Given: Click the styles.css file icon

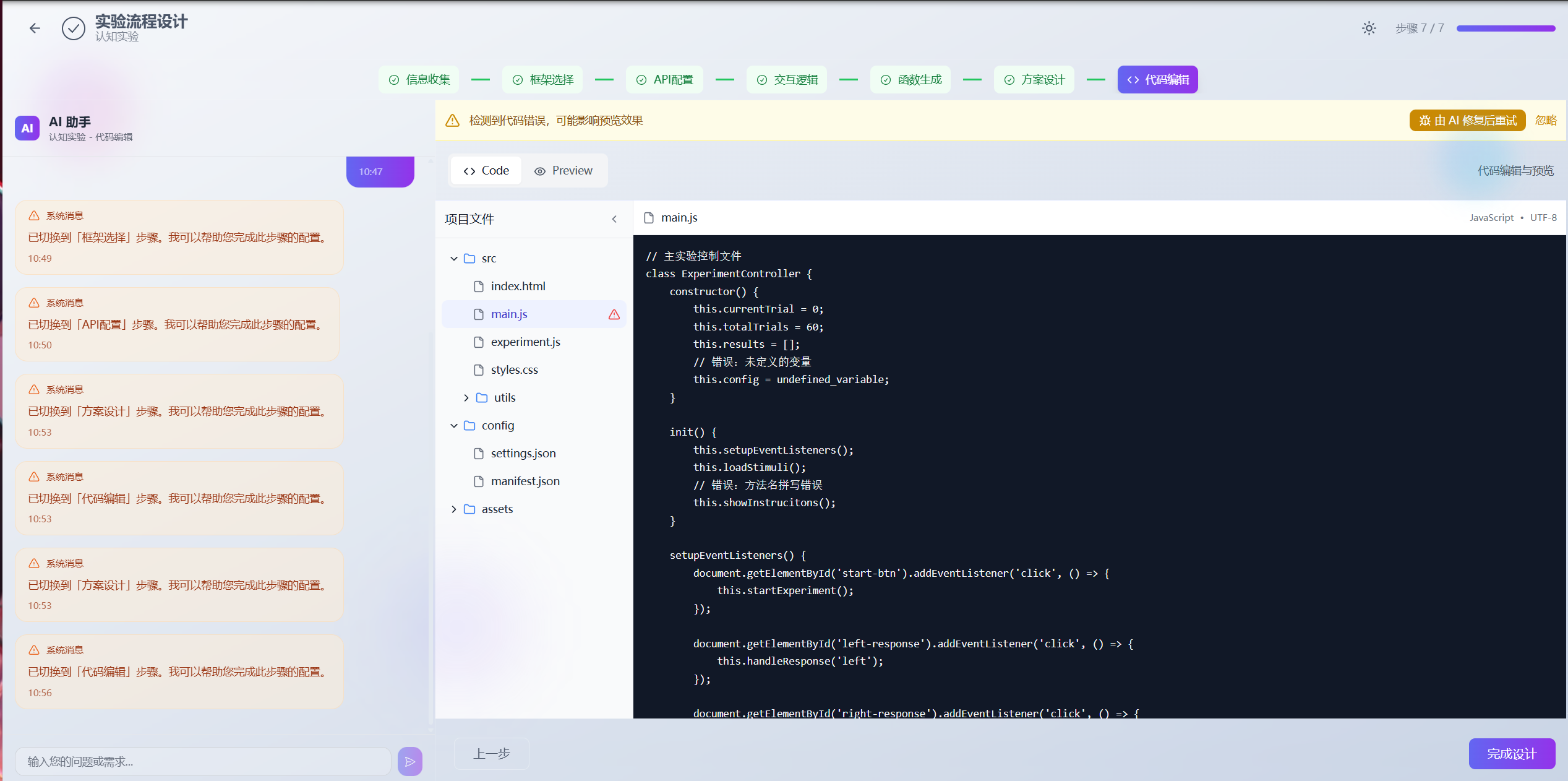Looking at the screenshot, I should 478,369.
